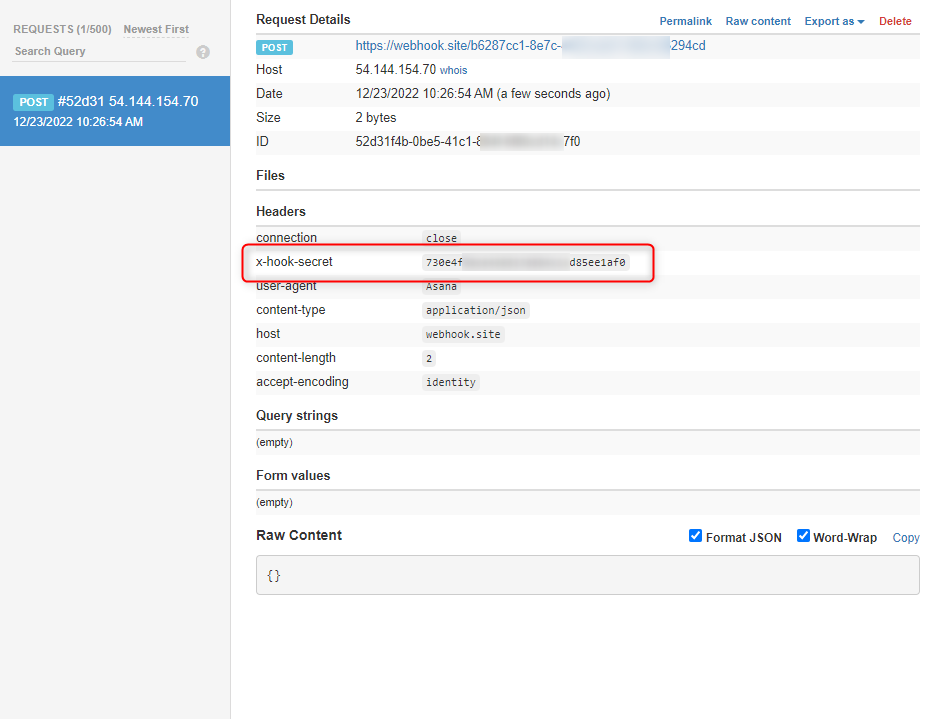Open the Permalink link
The width and height of the screenshot is (937, 719).
coord(685,22)
